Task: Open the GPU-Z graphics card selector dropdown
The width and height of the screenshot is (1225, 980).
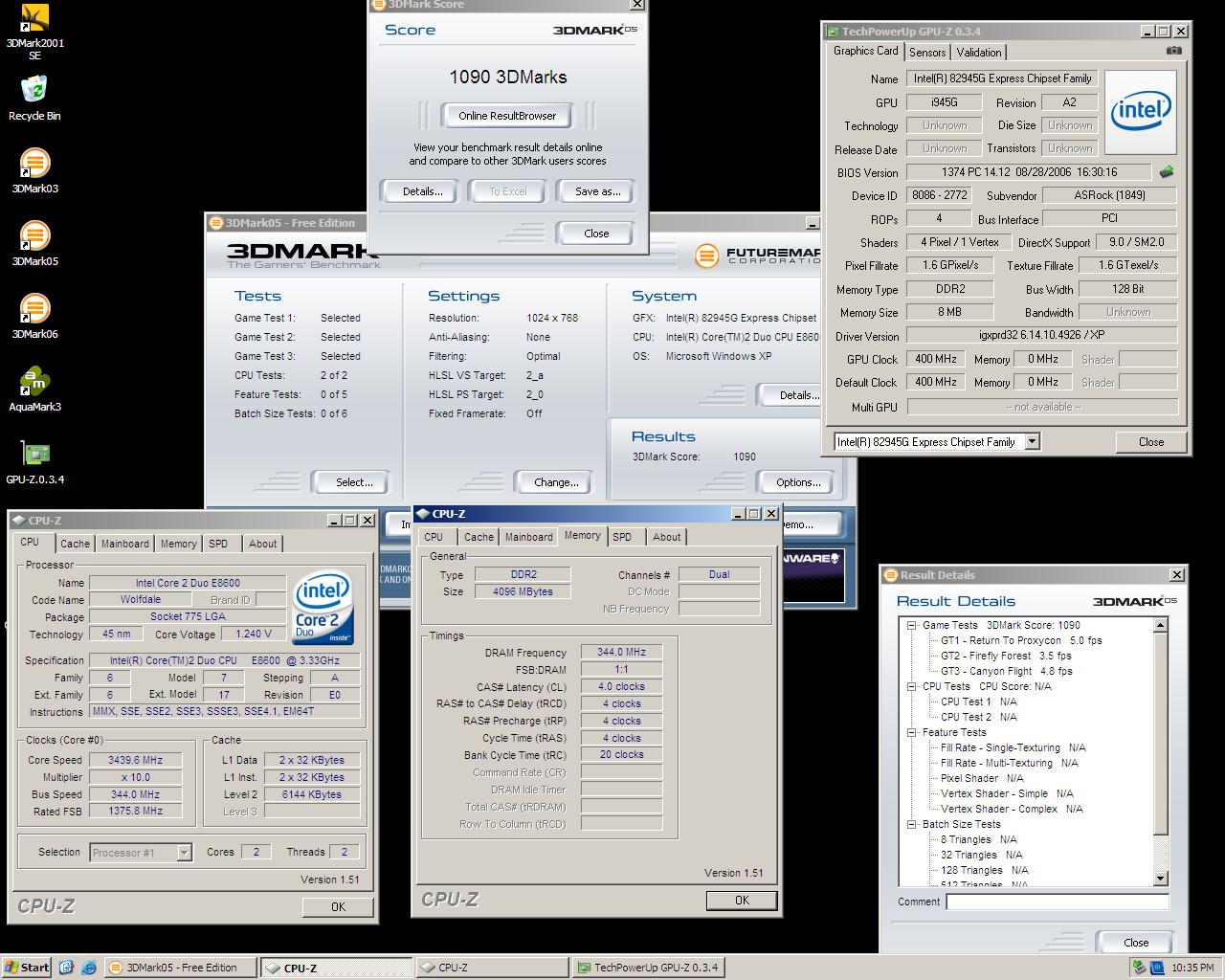Action: click(1032, 442)
